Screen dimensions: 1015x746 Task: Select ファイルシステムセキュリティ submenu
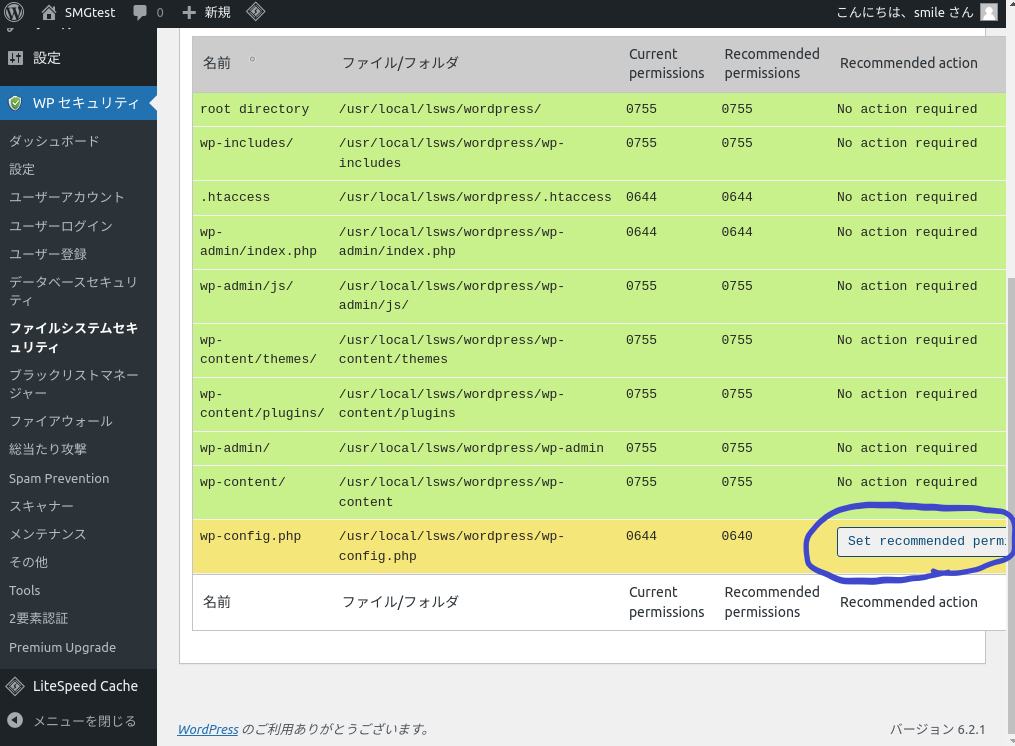pyautogui.click(x=73, y=337)
